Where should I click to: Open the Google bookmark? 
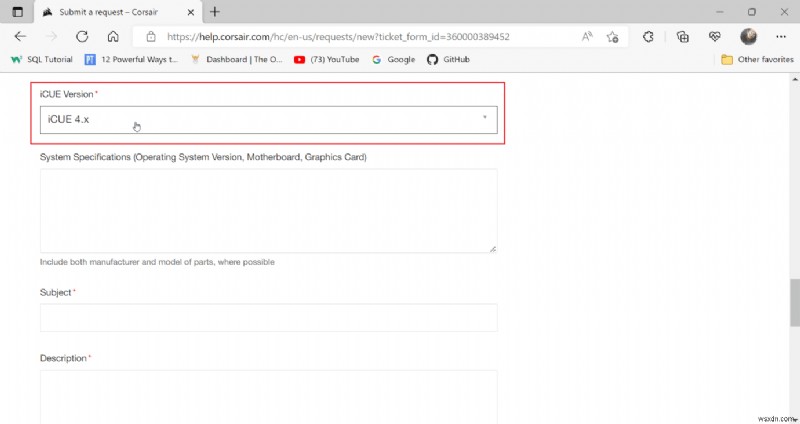393,60
